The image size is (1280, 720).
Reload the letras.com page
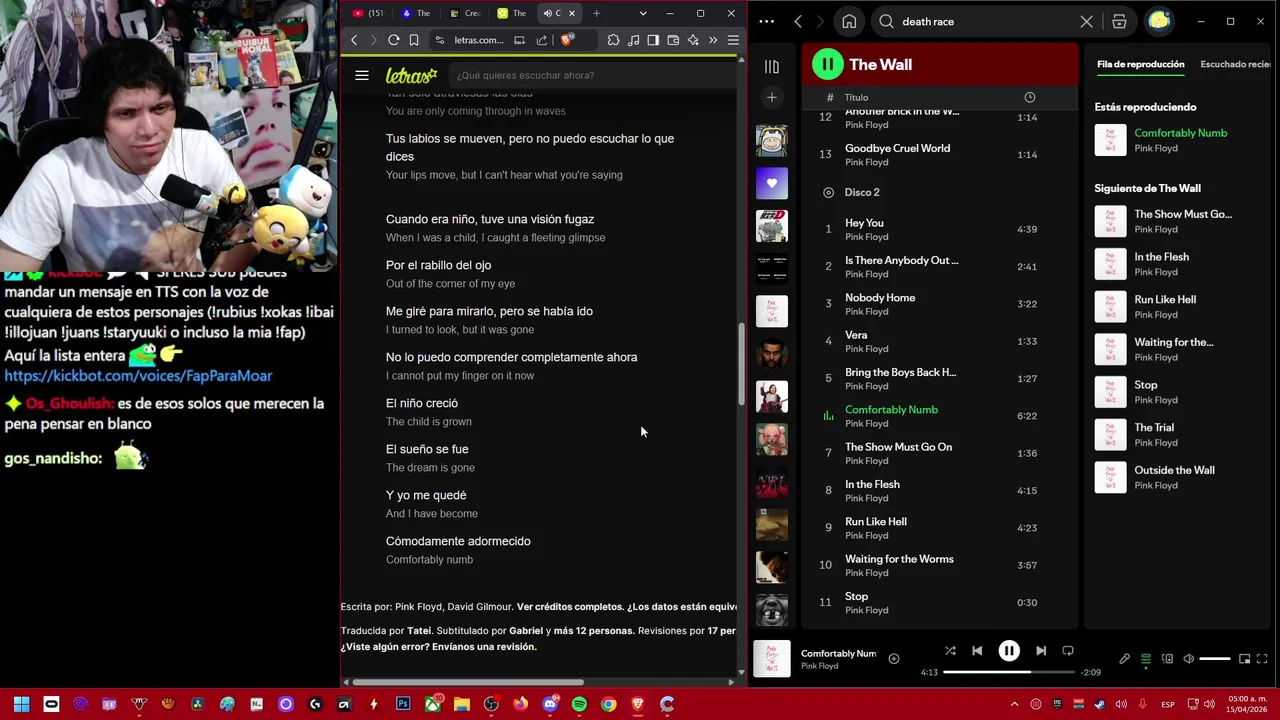click(394, 40)
